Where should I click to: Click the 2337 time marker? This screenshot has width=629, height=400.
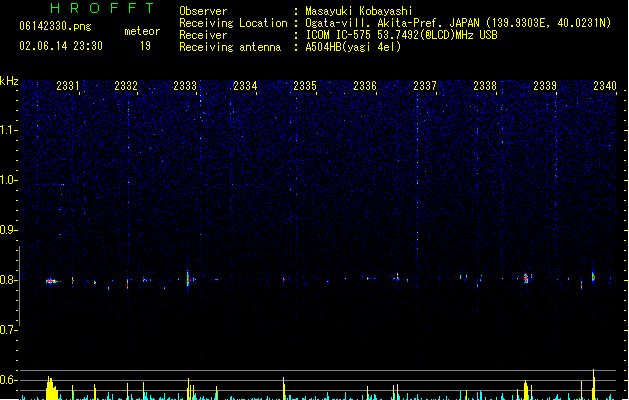[425, 86]
